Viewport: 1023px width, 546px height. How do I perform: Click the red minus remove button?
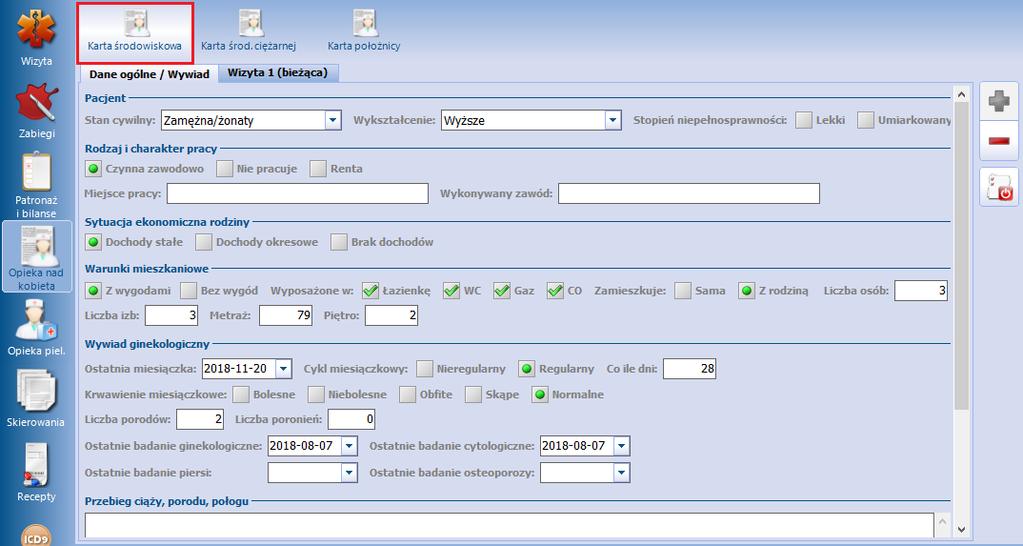point(999,140)
